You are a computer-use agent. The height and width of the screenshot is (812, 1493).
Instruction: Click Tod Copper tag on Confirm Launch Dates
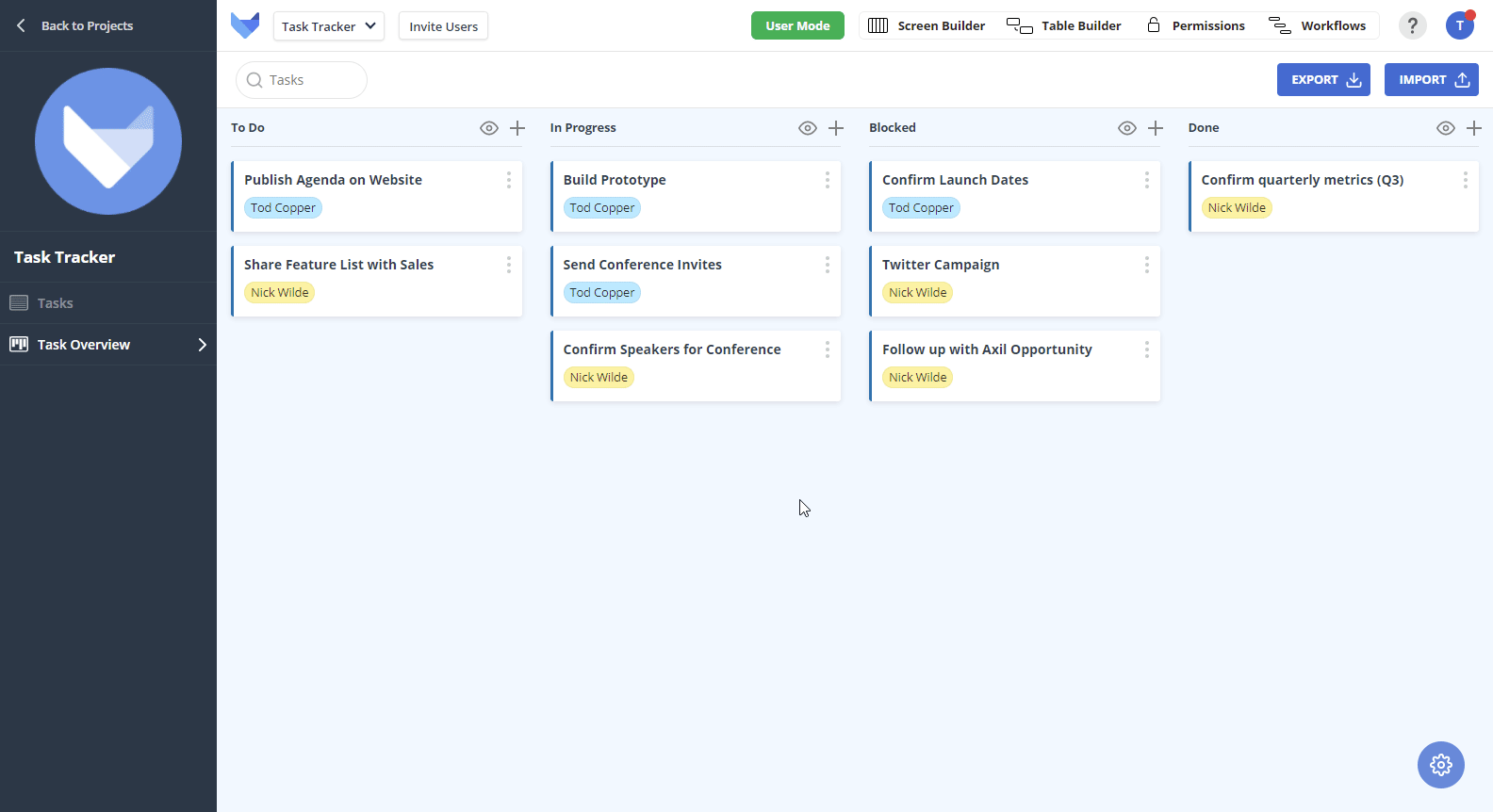[921, 208]
